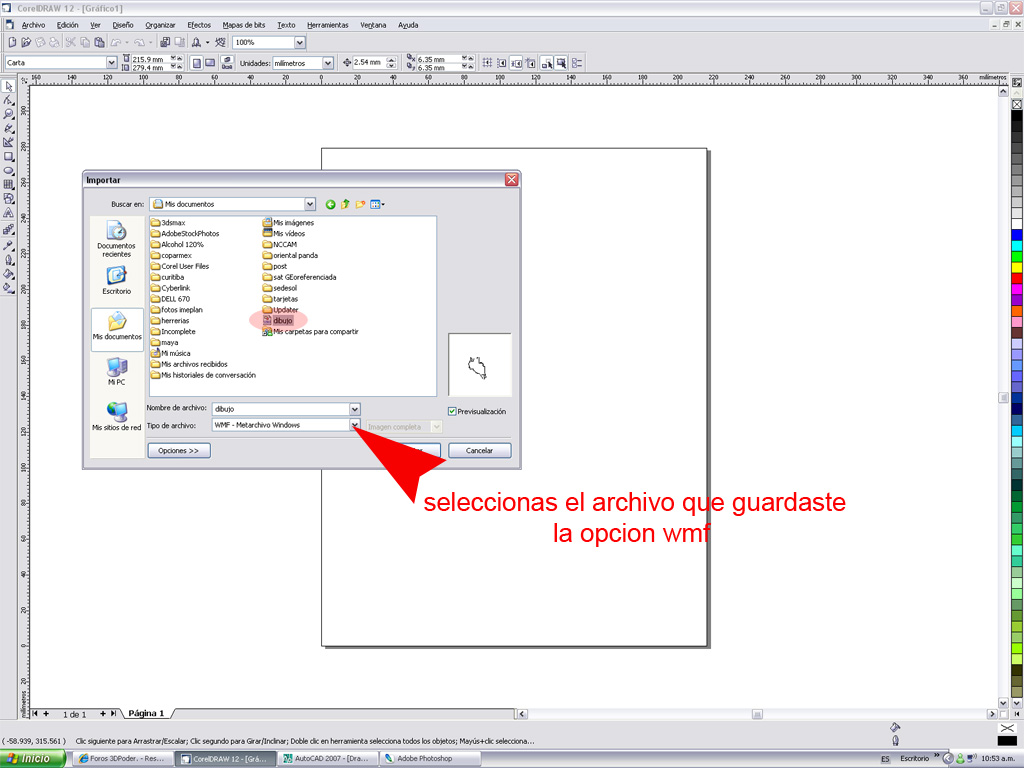
Task: Go to Mis sitios de red shortcut
Action: [x=117, y=415]
